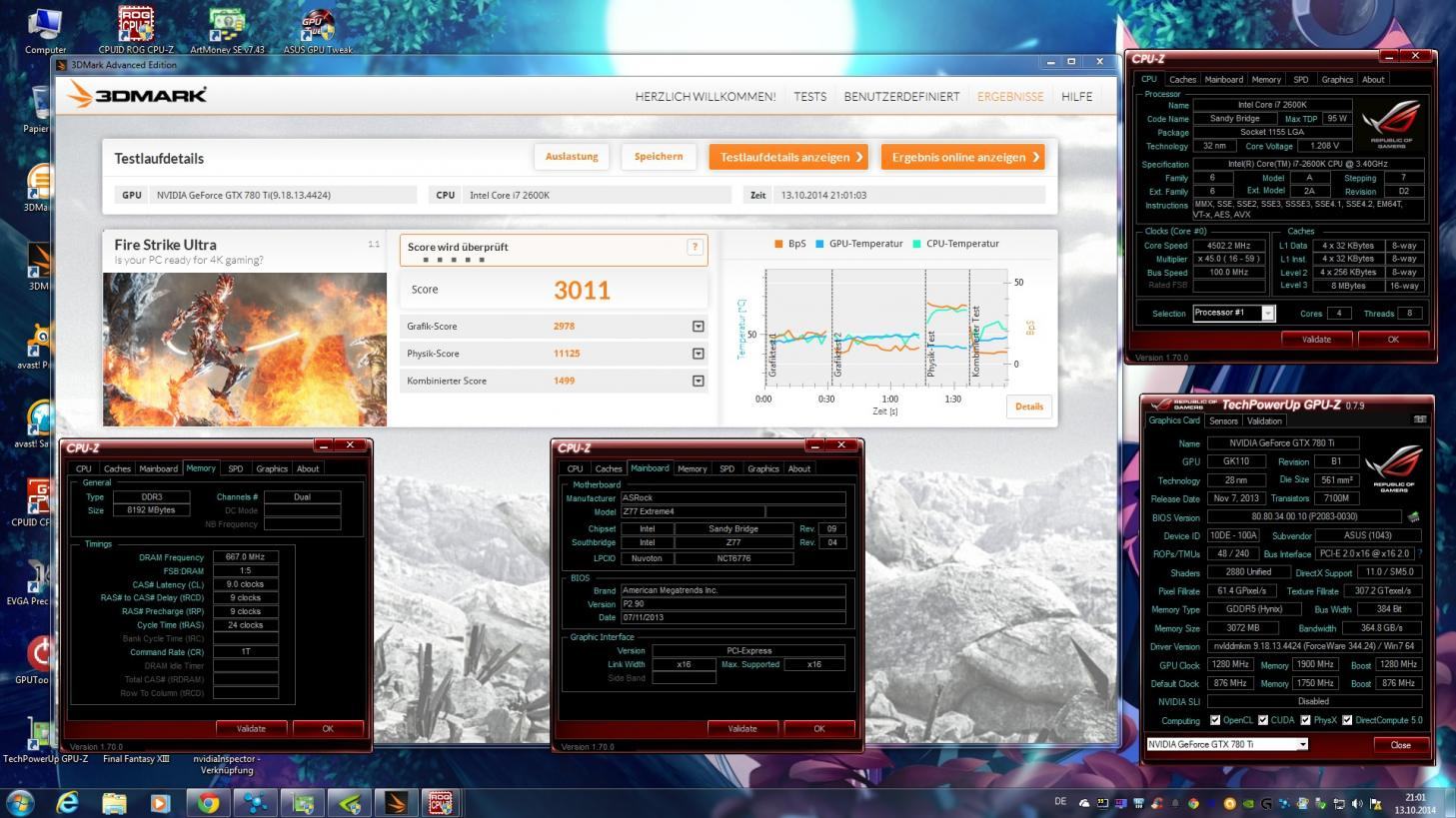
Task: Expand the Grafik-Score details
Action: [x=698, y=327]
